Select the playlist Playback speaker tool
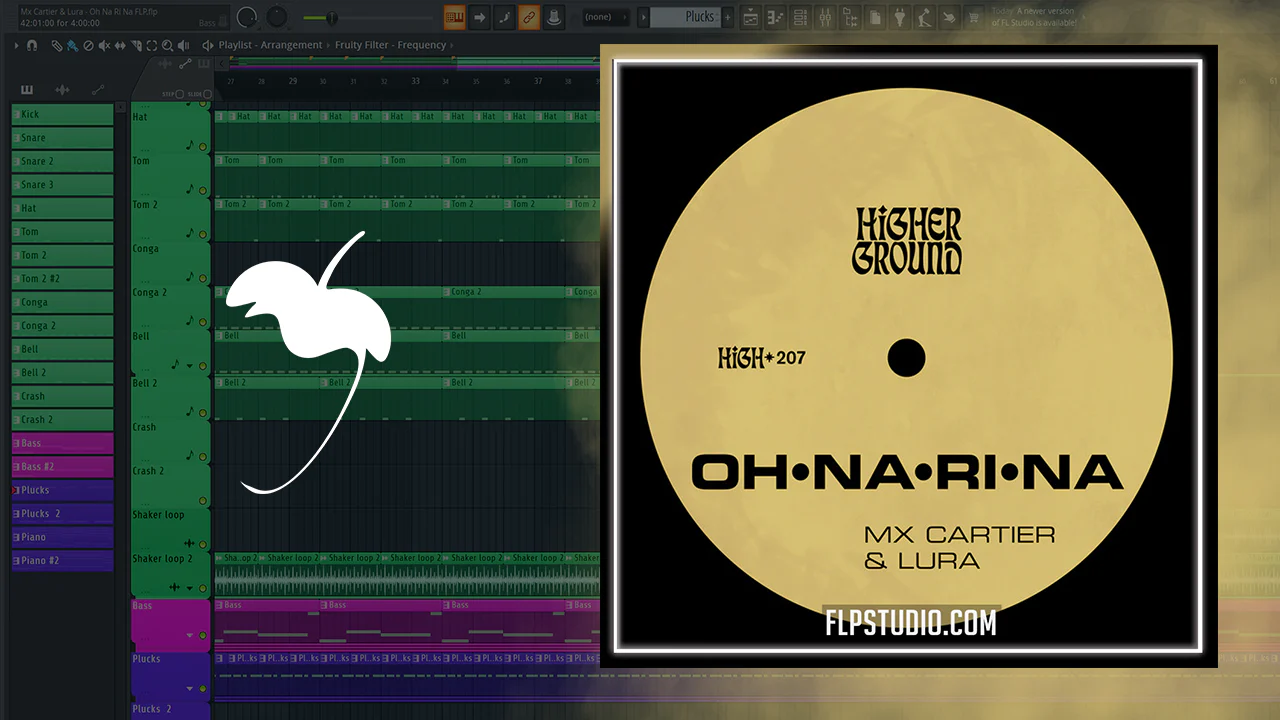This screenshot has height=720, width=1280. pos(185,45)
